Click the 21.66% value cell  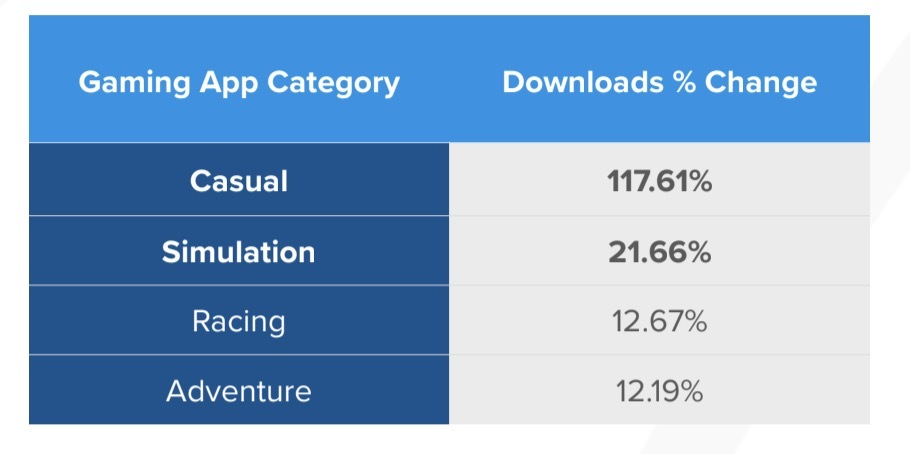click(x=659, y=251)
